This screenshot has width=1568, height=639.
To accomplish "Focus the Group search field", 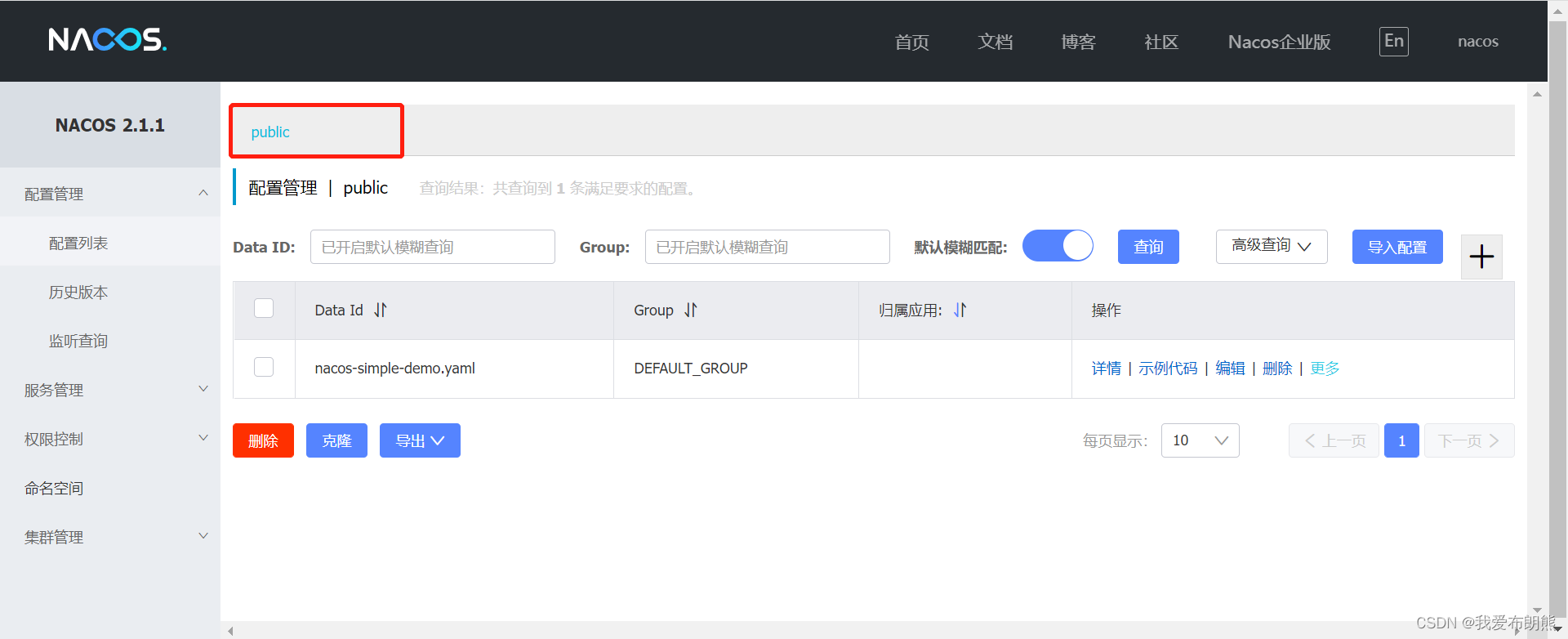I will point(768,247).
